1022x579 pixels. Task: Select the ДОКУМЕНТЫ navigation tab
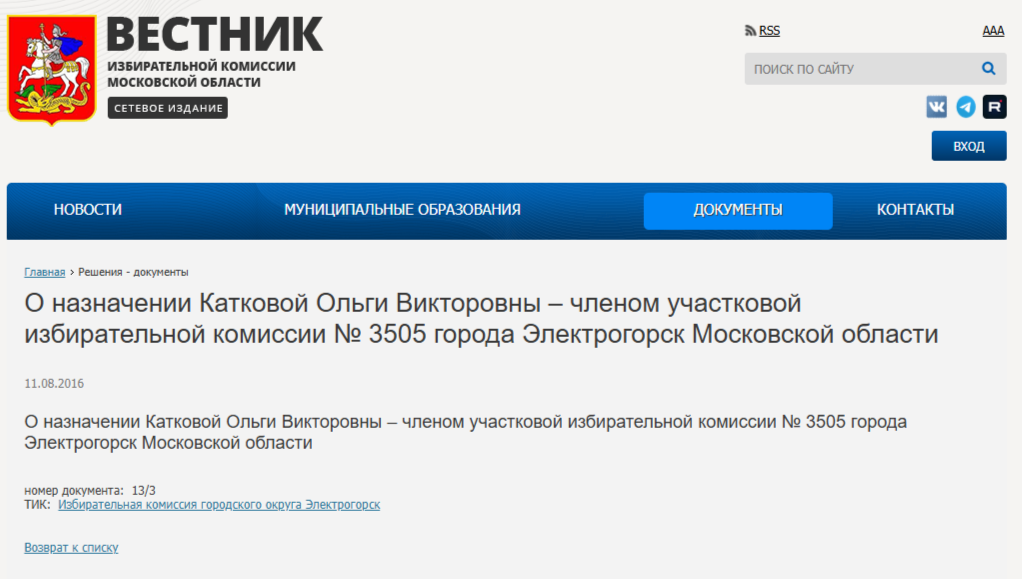[x=738, y=210]
